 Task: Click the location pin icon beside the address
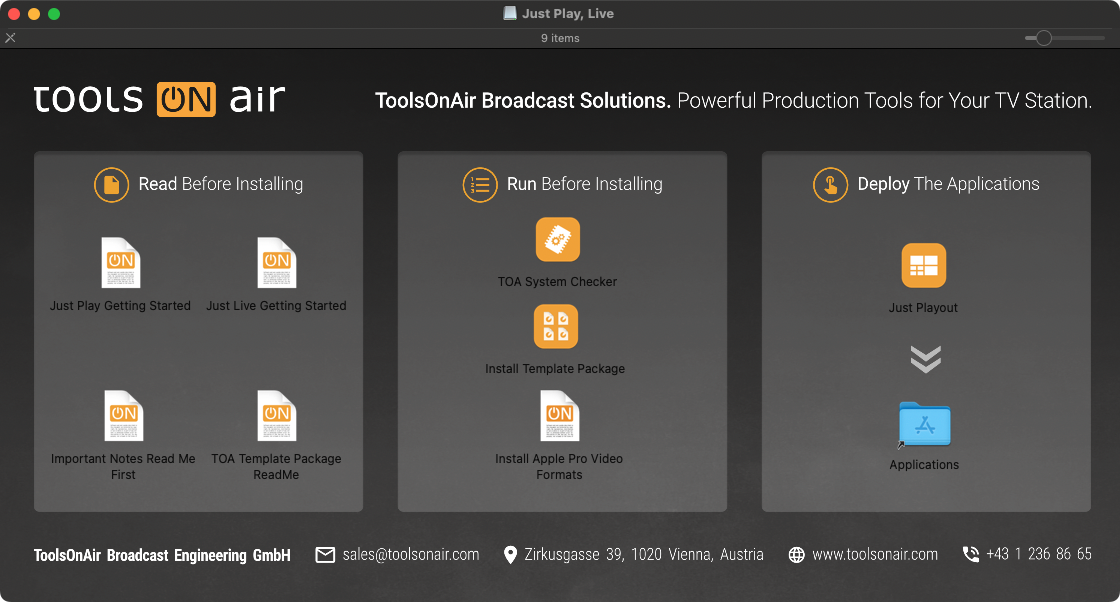coord(510,555)
